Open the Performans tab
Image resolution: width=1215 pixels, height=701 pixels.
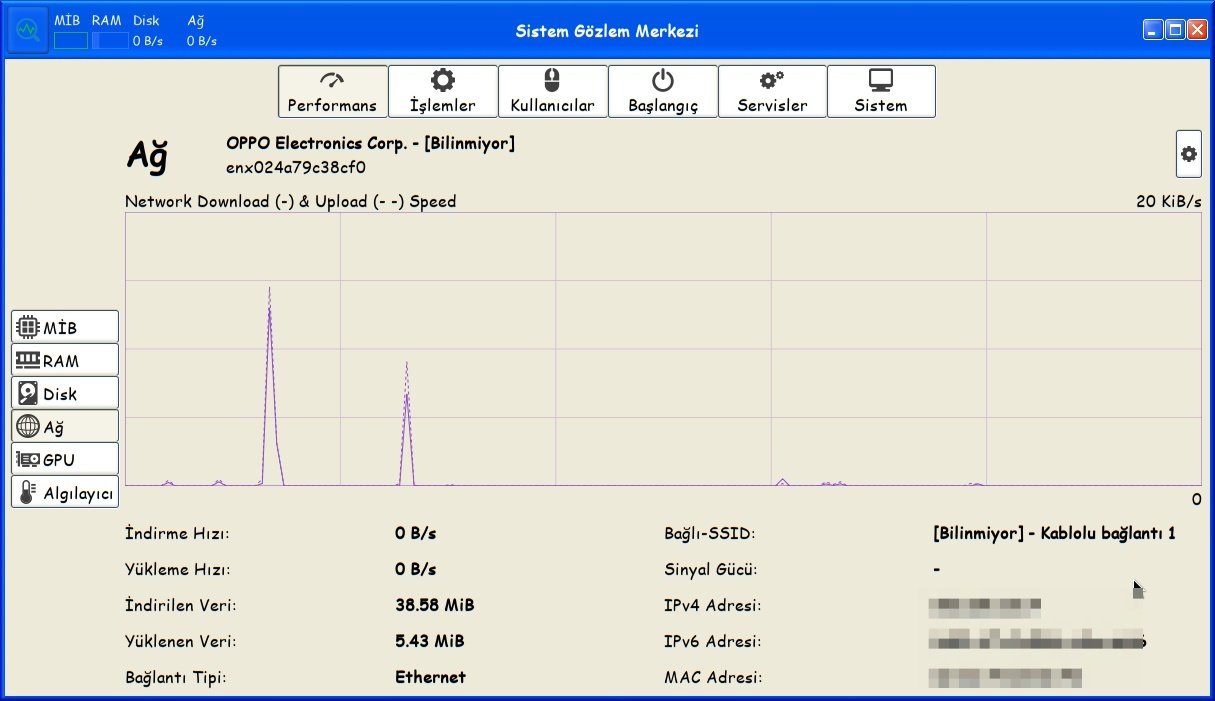(333, 92)
